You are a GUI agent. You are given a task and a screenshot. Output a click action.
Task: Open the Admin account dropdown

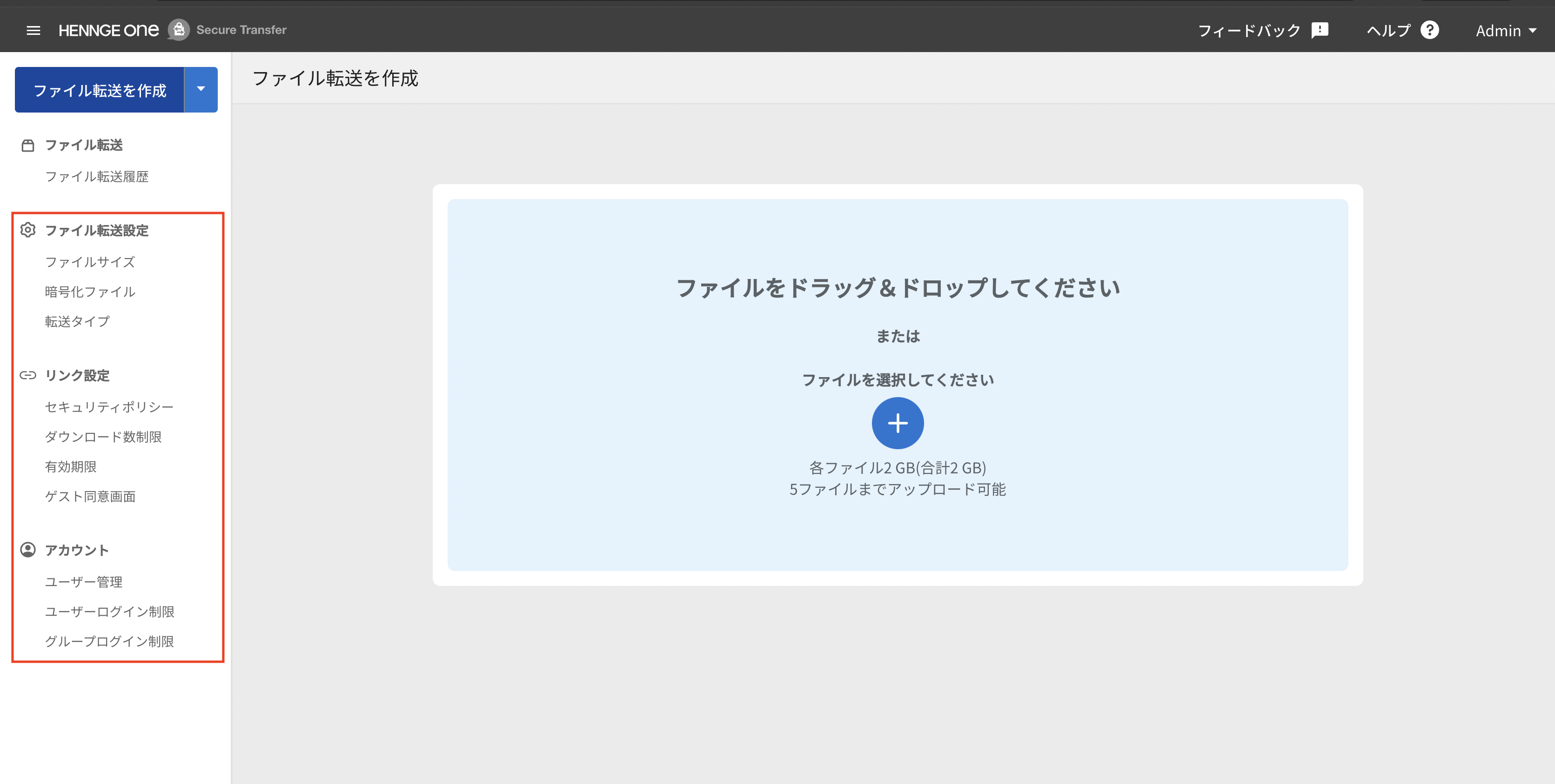pos(1506,31)
